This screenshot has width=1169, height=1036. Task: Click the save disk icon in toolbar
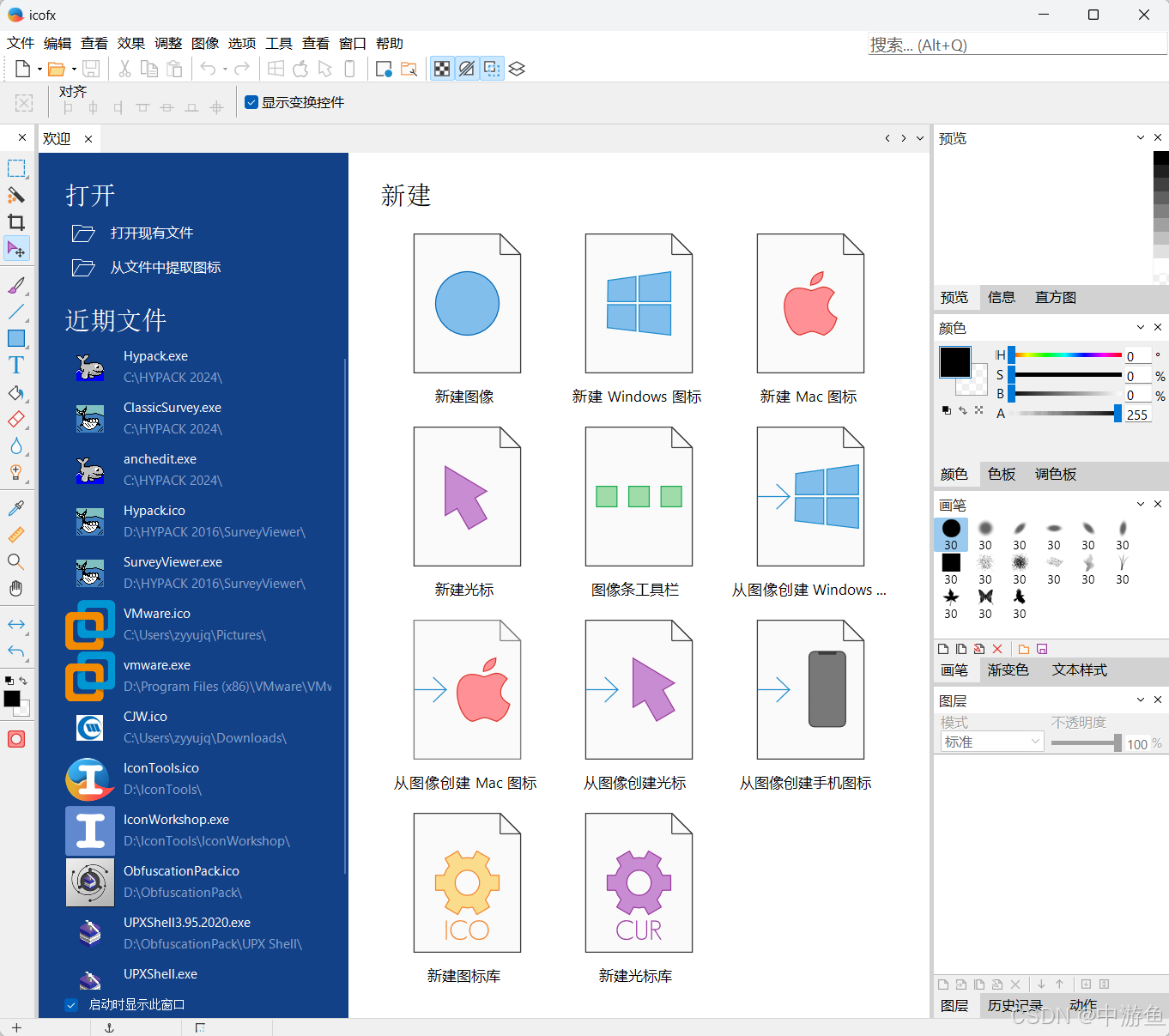[x=91, y=69]
